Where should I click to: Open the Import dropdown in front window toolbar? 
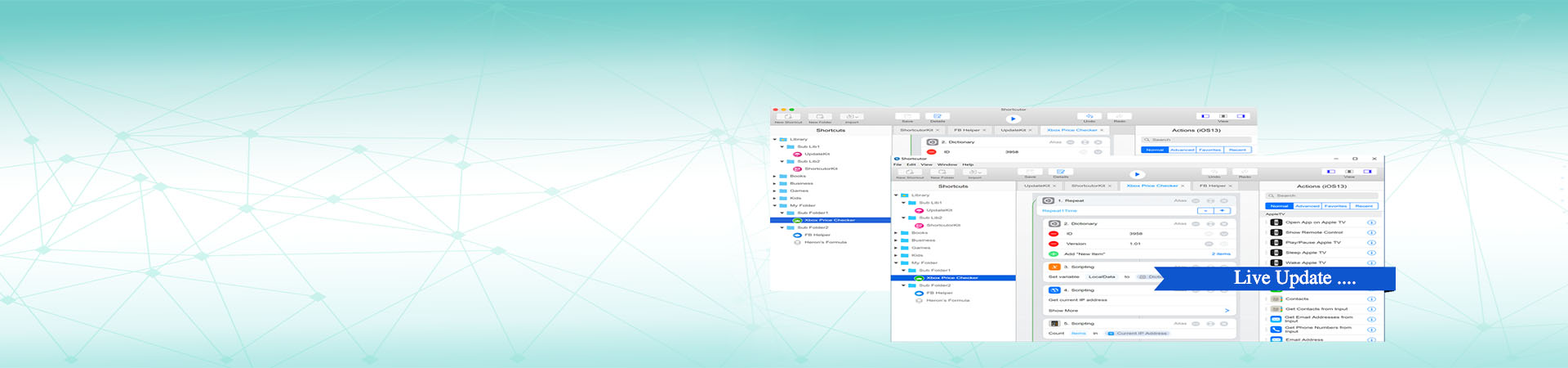coord(975,172)
